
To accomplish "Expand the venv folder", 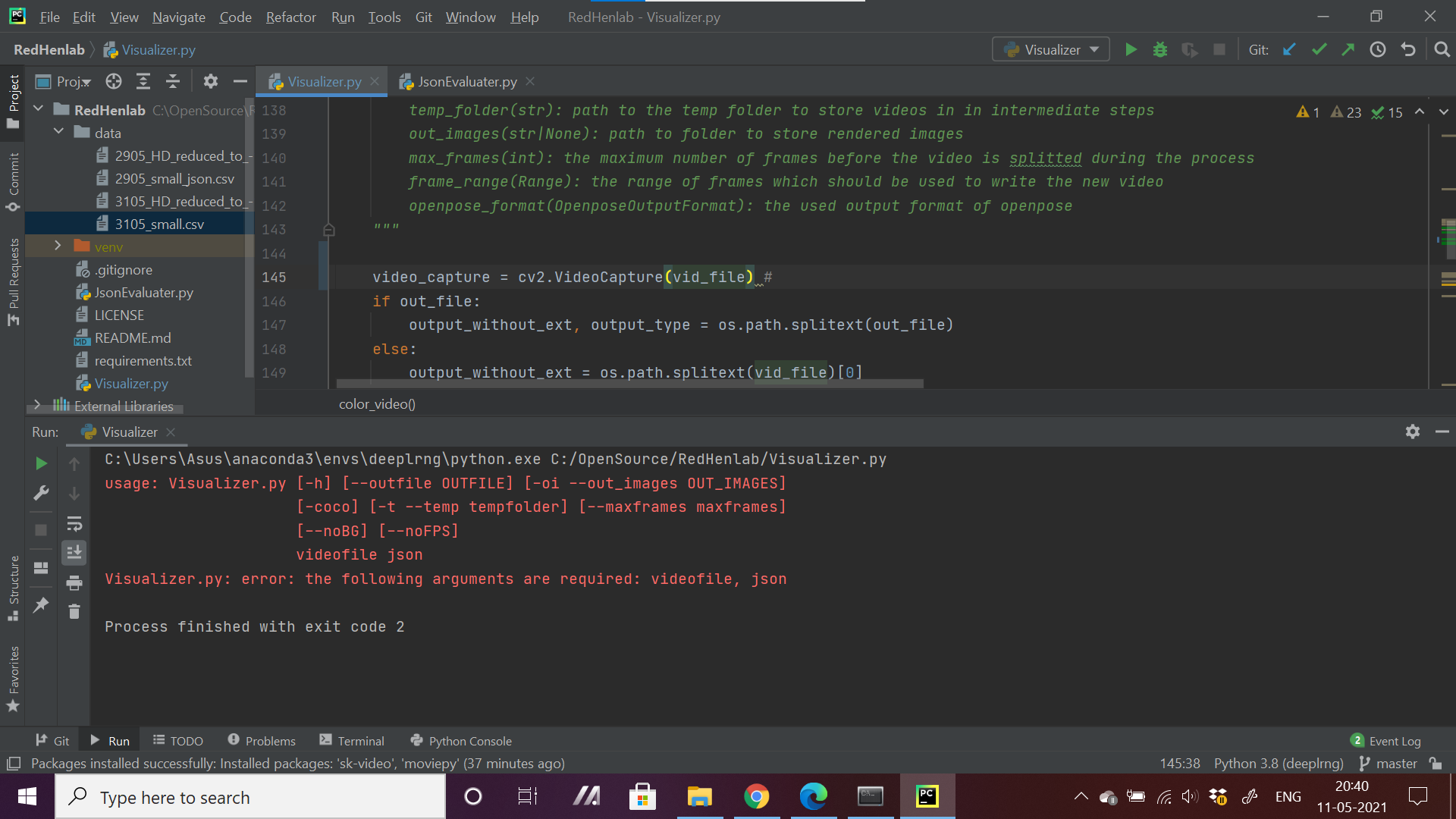I will tap(58, 246).
